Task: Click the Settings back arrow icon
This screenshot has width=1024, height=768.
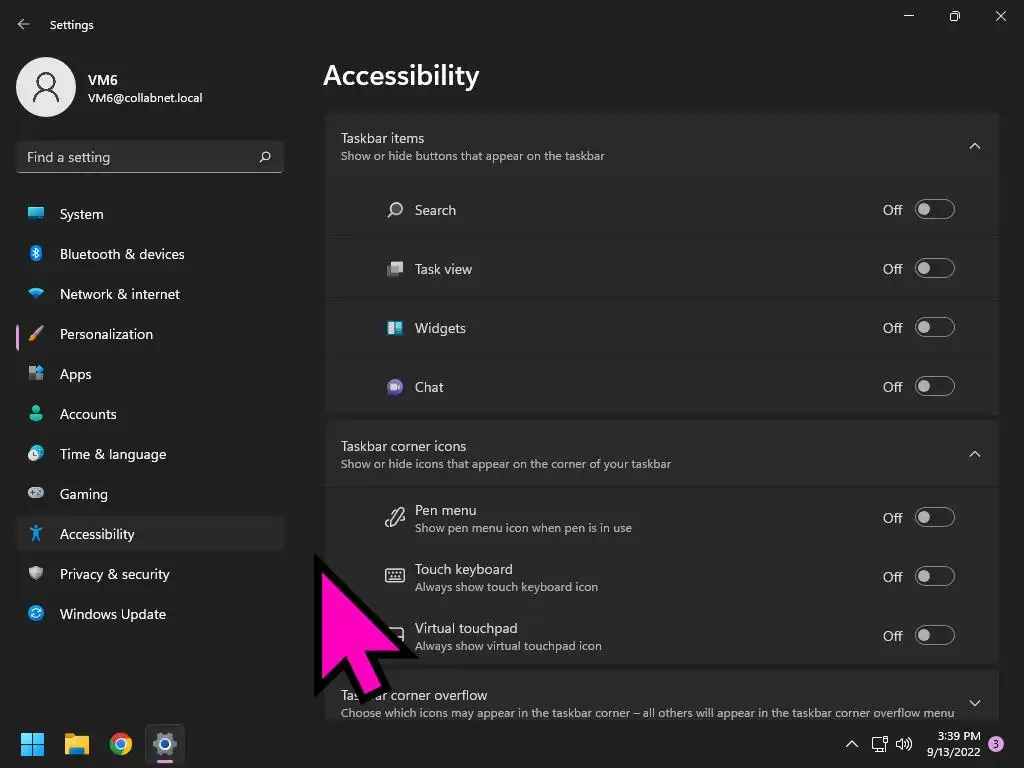Action: pos(24,24)
